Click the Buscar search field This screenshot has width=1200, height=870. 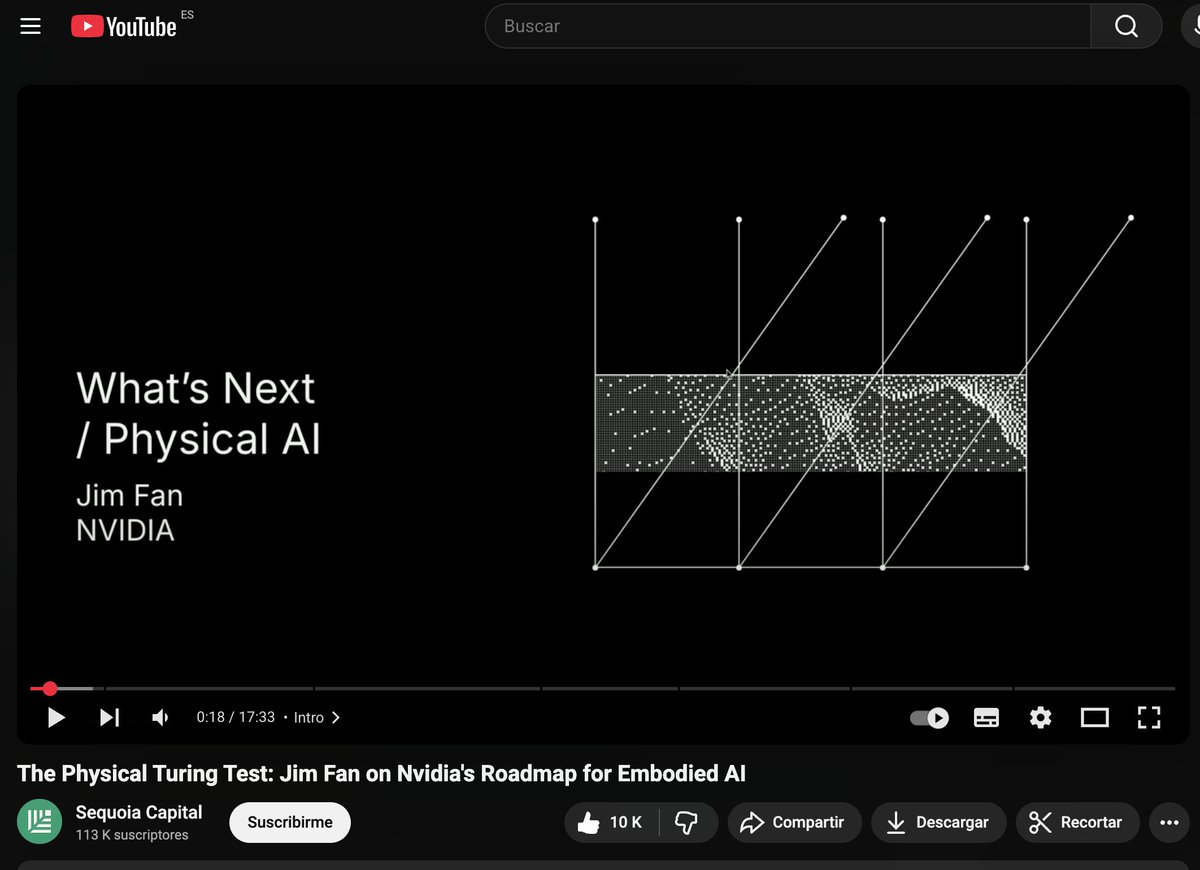788,26
